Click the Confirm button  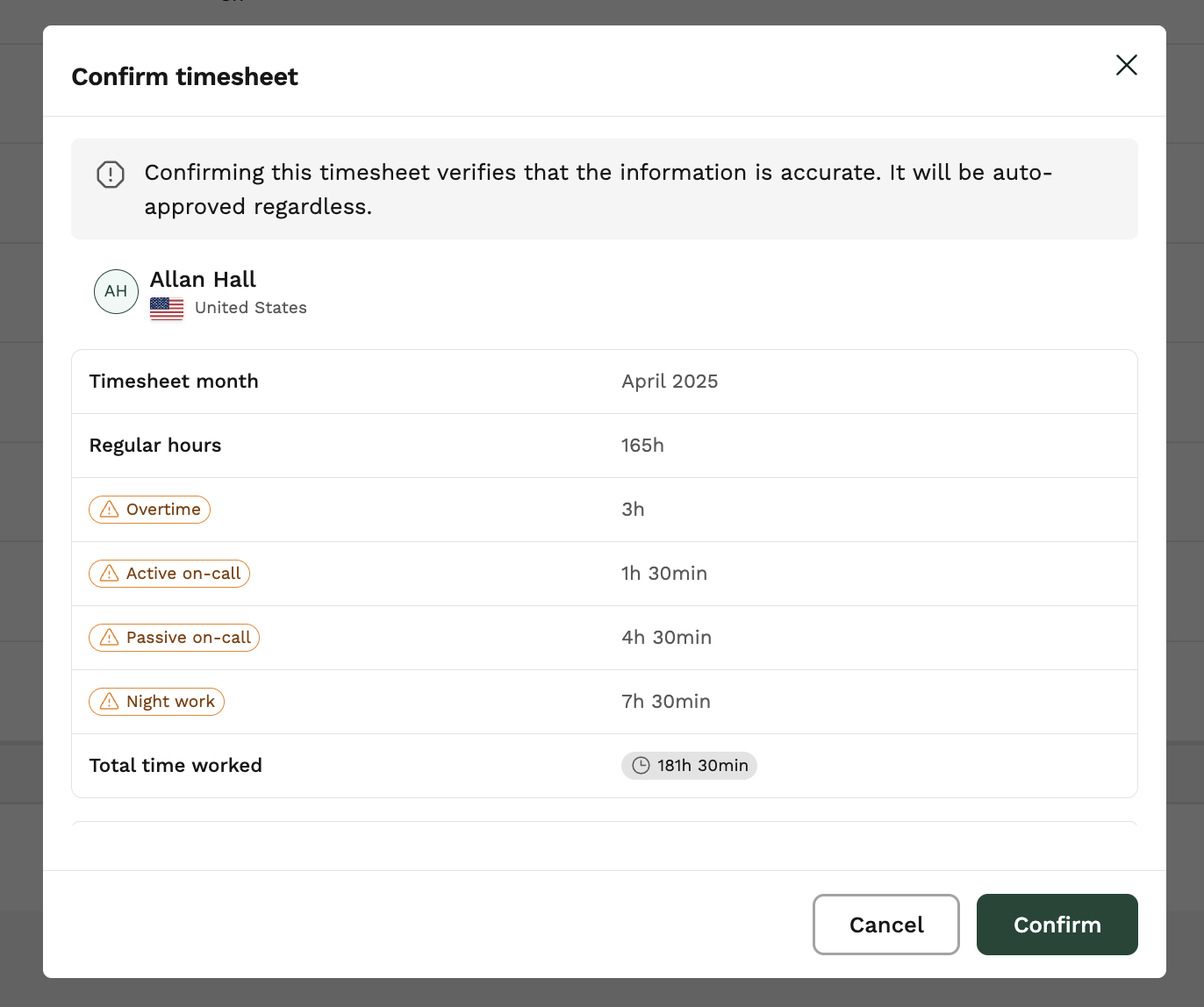point(1057,925)
